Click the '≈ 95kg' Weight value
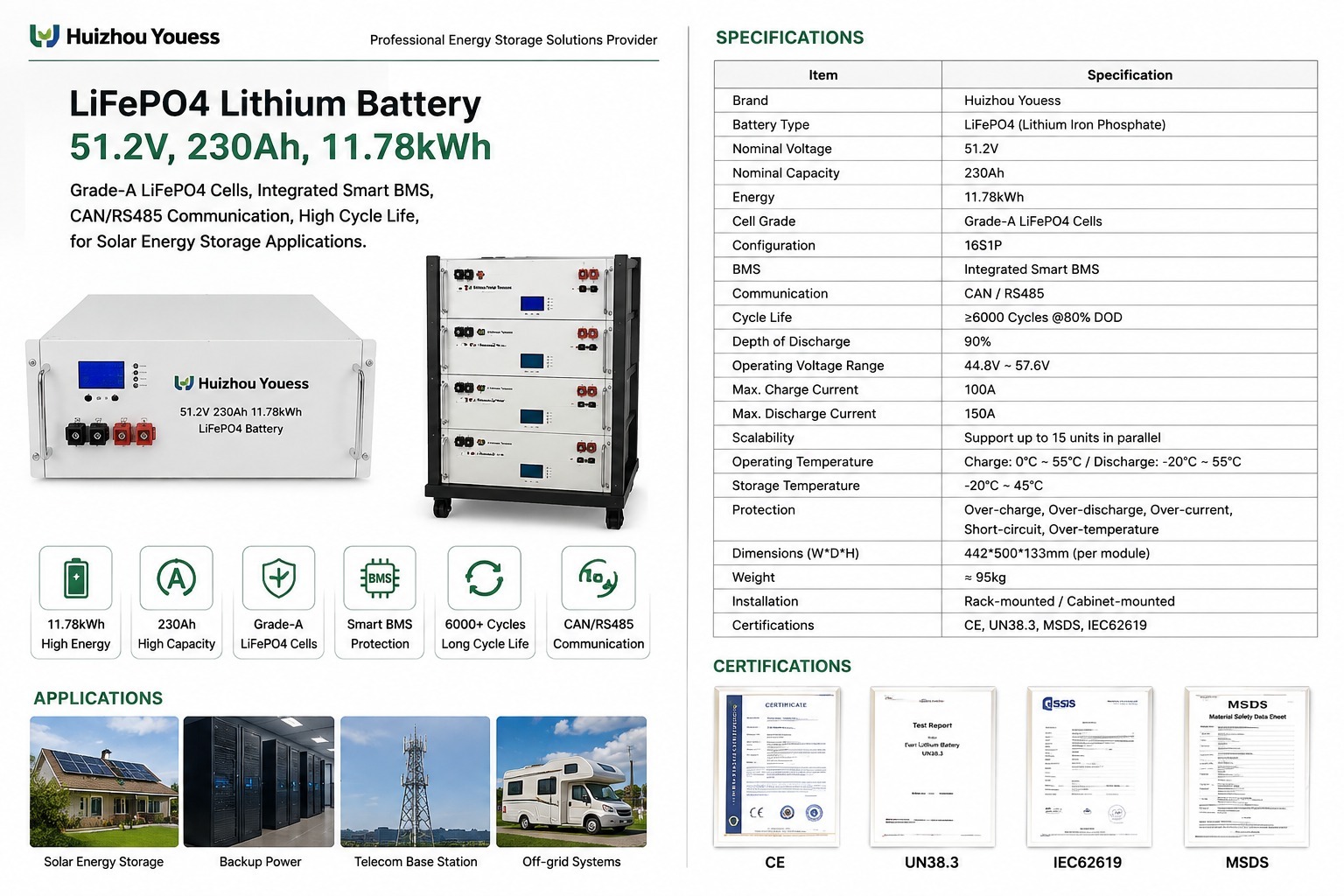1344x896 pixels. pyautogui.click(x=985, y=577)
